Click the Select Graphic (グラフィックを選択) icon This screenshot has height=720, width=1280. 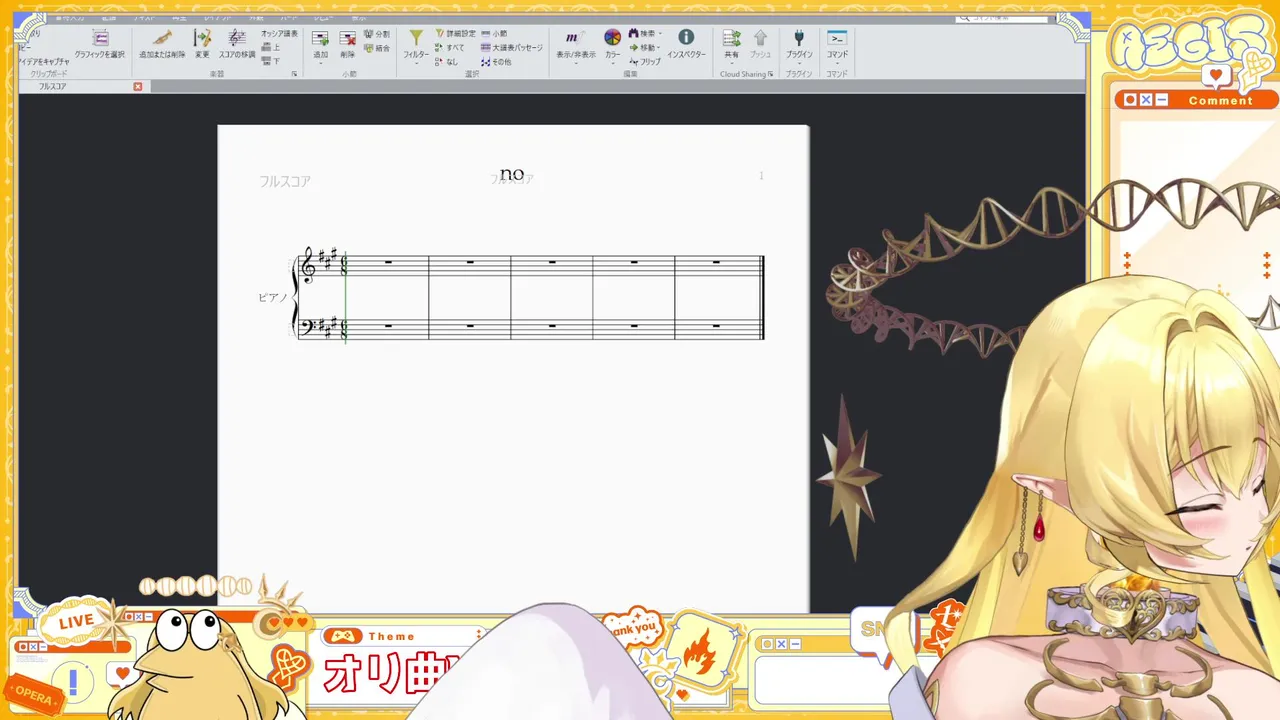coord(100,38)
